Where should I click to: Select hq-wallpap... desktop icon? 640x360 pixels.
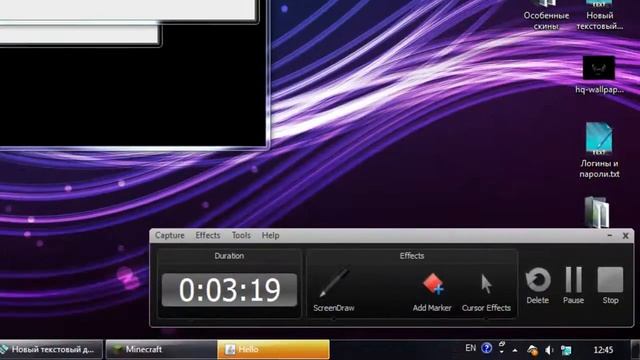pyautogui.click(x=599, y=75)
